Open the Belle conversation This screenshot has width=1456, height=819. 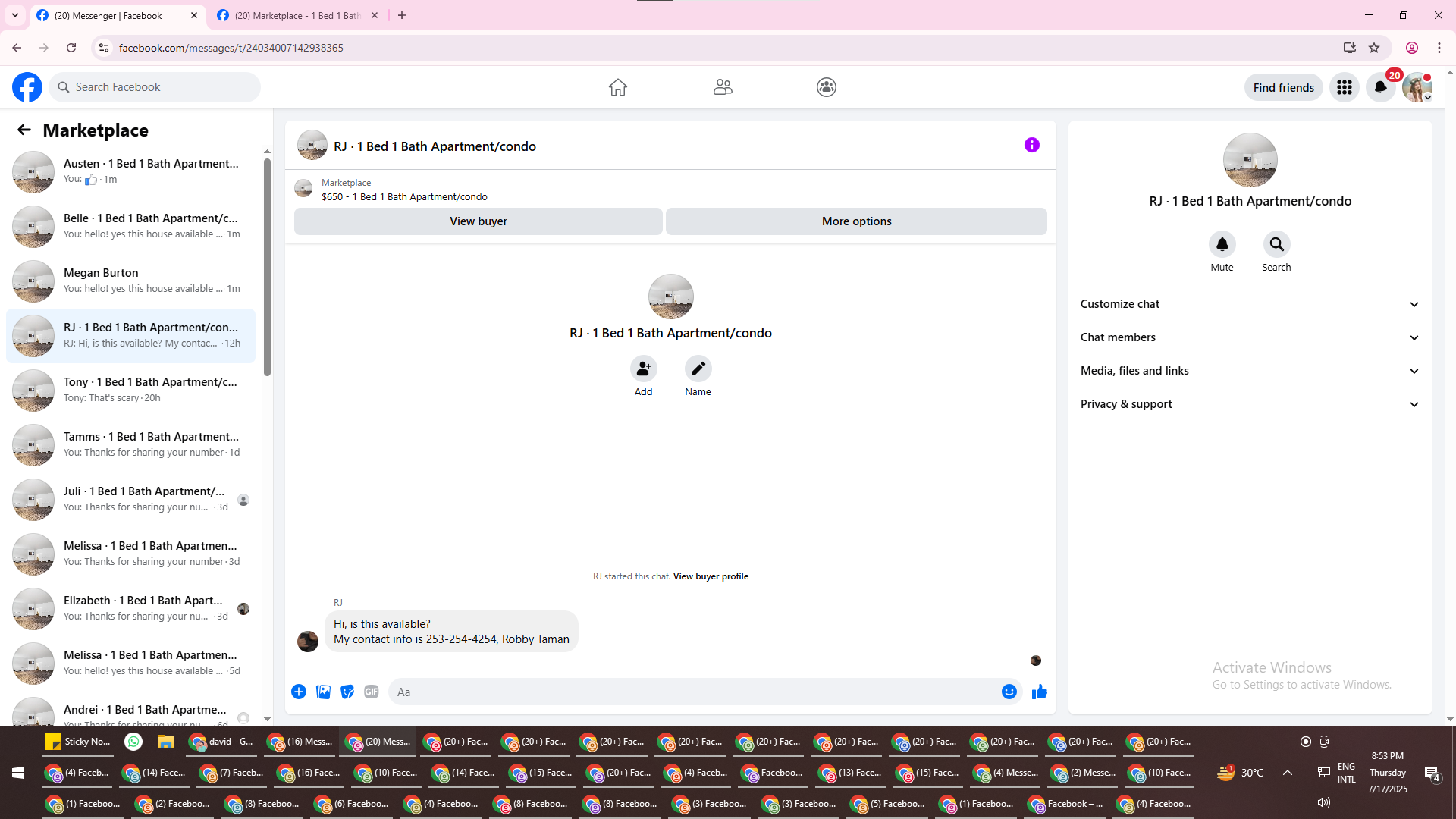131,227
